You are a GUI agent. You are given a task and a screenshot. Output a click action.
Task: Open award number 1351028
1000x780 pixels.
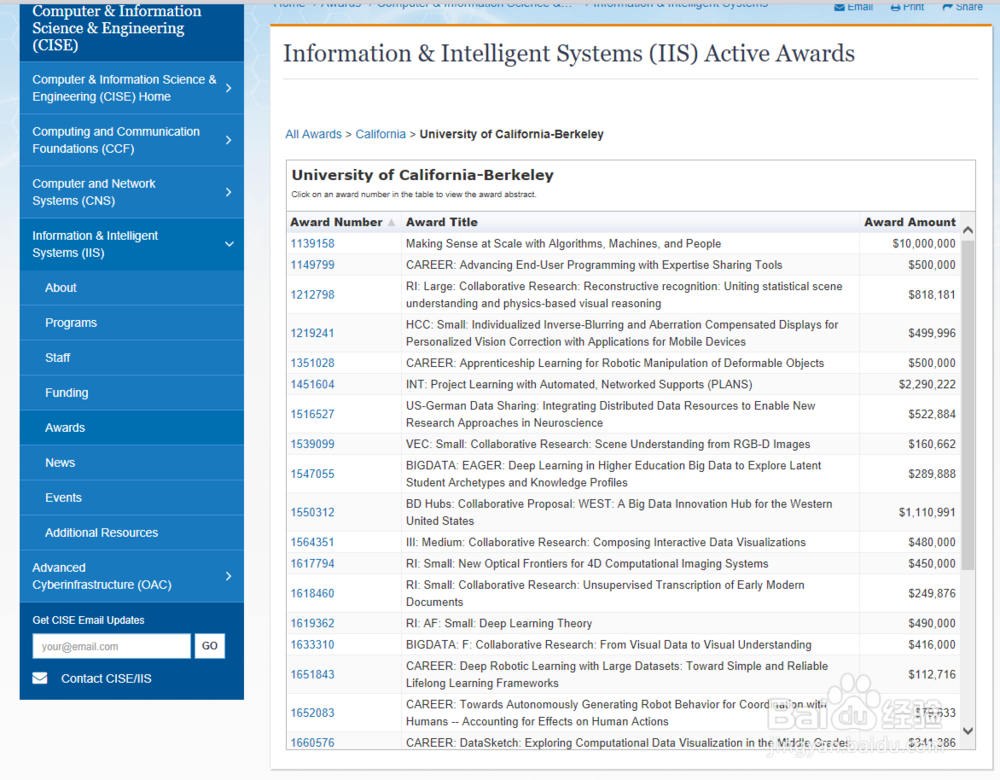(x=312, y=363)
